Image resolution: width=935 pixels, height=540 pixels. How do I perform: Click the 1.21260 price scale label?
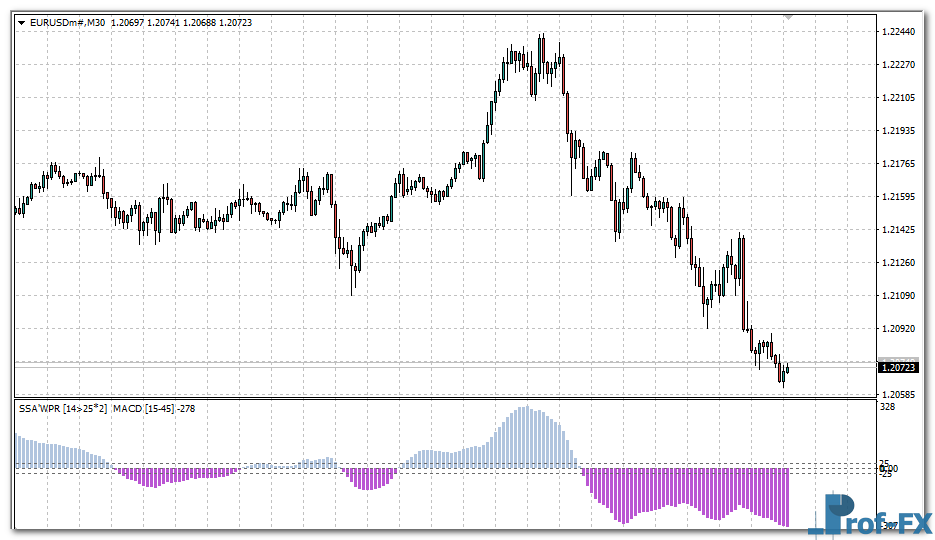point(900,263)
